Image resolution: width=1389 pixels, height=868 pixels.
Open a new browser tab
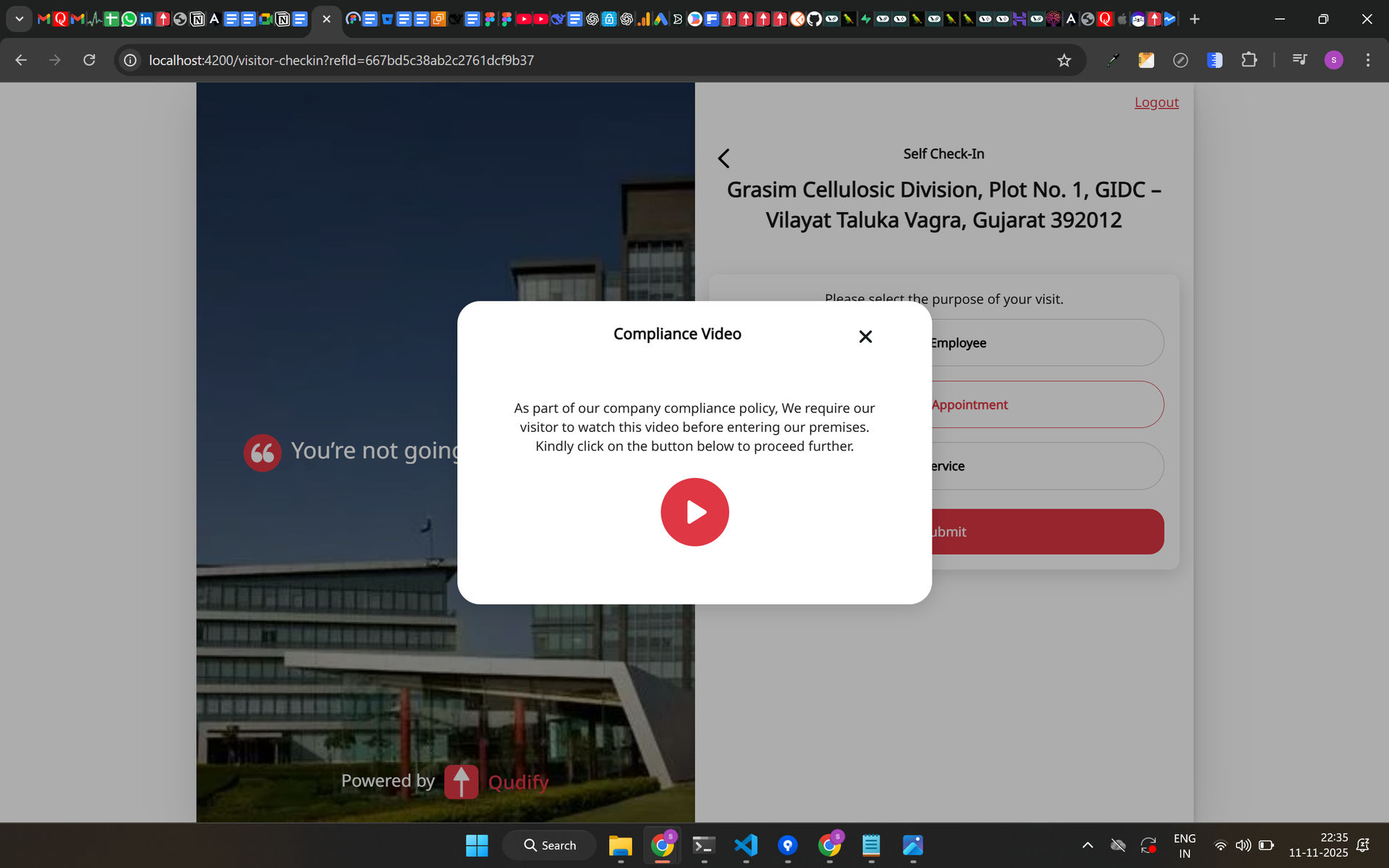point(1194,19)
